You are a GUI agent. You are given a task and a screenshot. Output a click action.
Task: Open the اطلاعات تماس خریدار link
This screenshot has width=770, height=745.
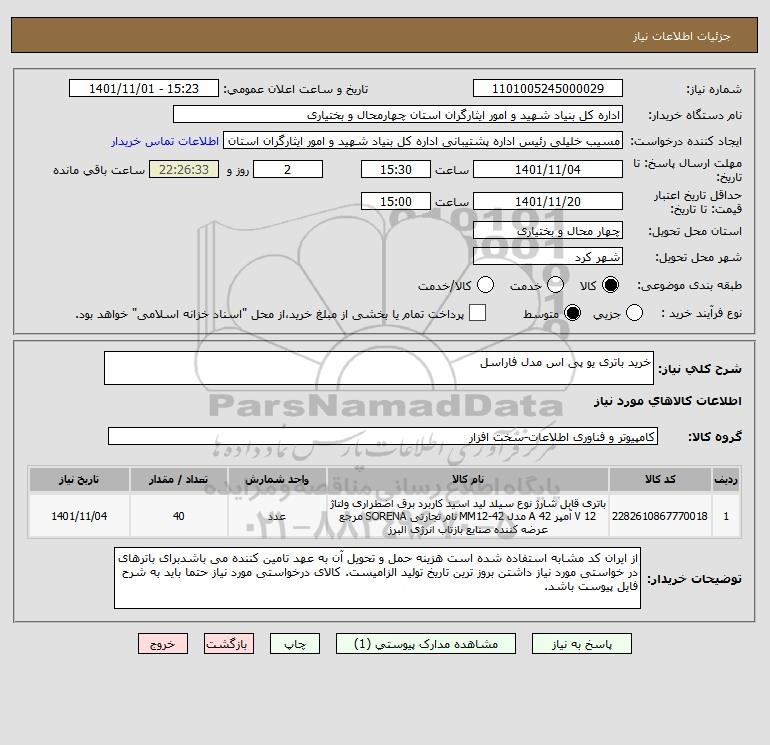coord(165,141)
